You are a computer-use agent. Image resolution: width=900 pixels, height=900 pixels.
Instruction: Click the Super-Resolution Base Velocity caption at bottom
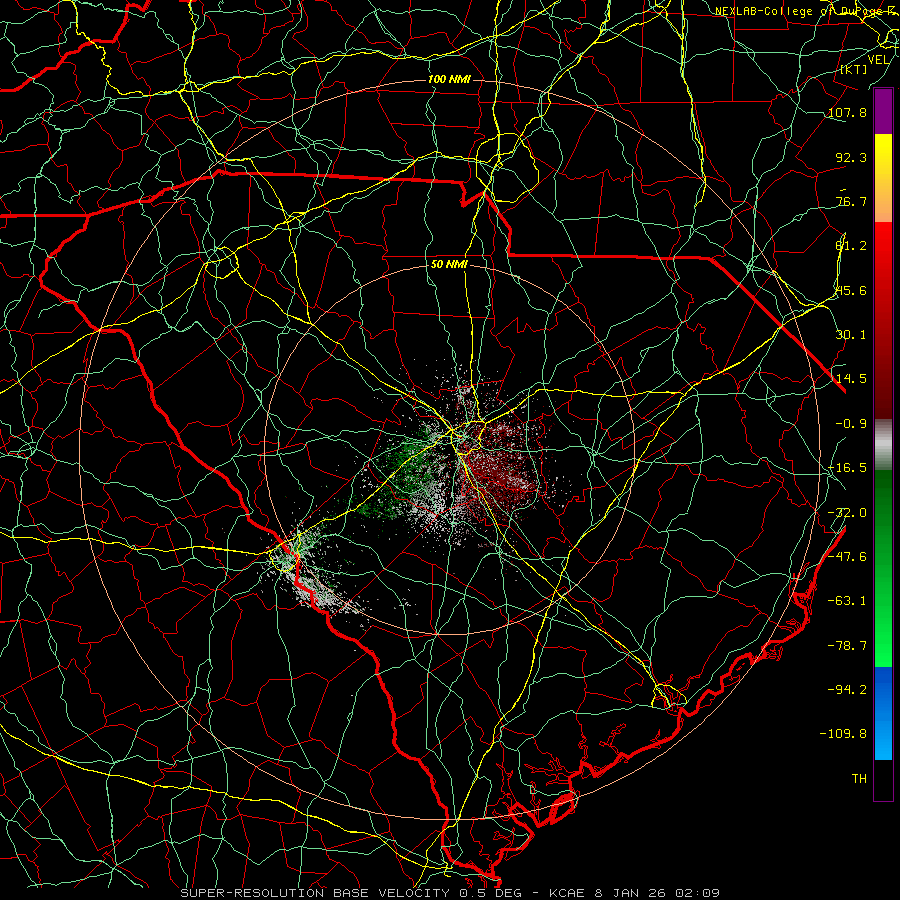[449, 893]
